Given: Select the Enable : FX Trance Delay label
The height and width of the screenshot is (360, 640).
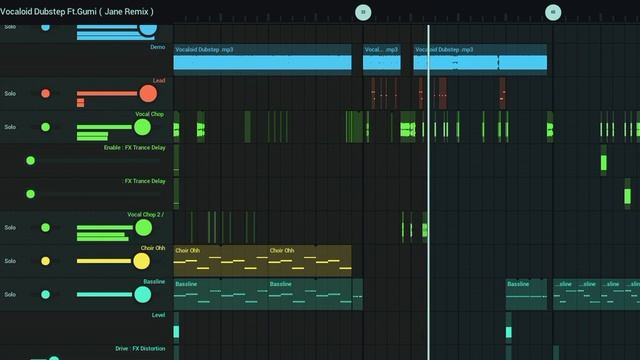Looking at the screenshot, I should coord(134,147).
